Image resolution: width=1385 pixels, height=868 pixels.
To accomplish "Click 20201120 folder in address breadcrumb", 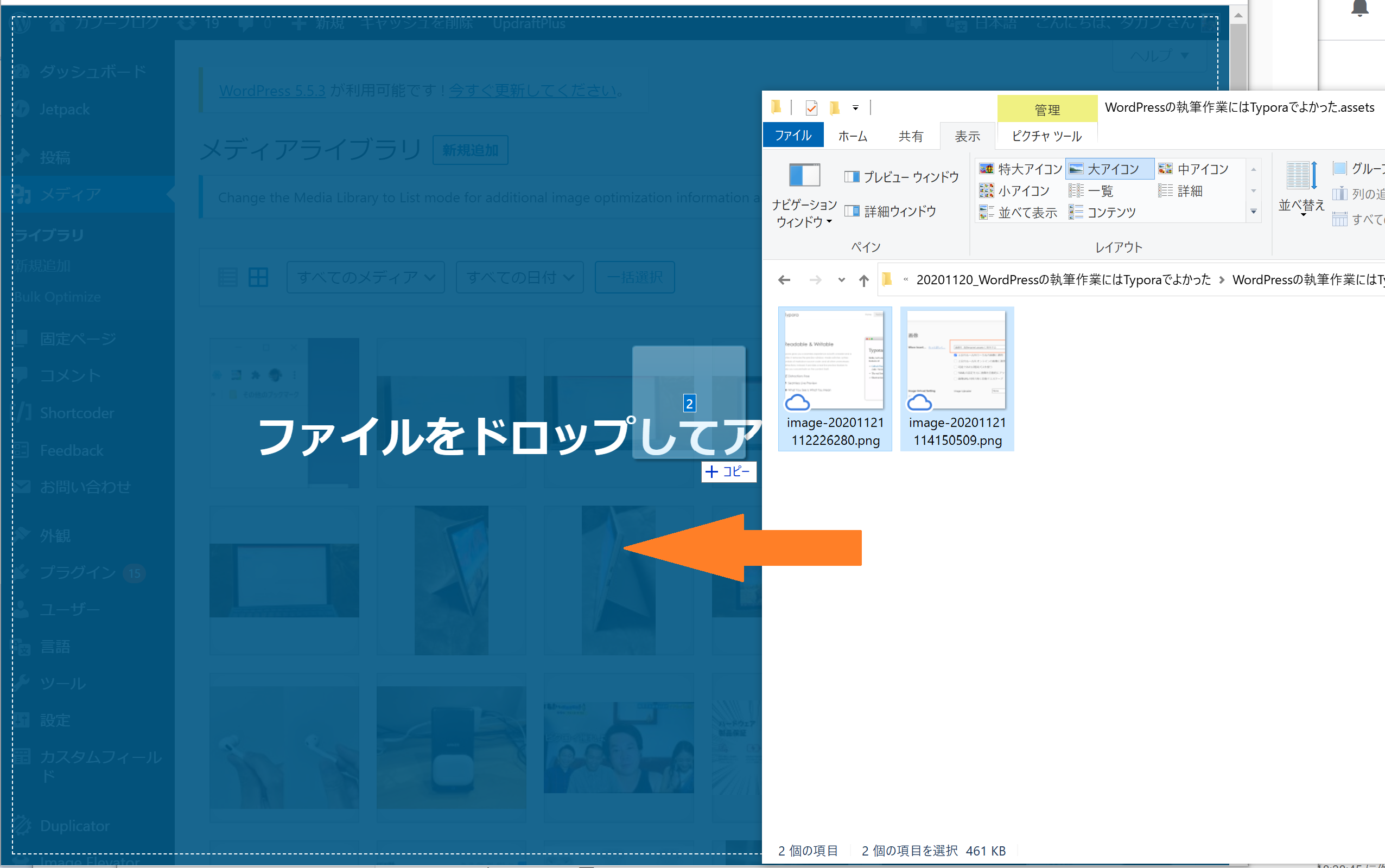I will click(1063, 279).
